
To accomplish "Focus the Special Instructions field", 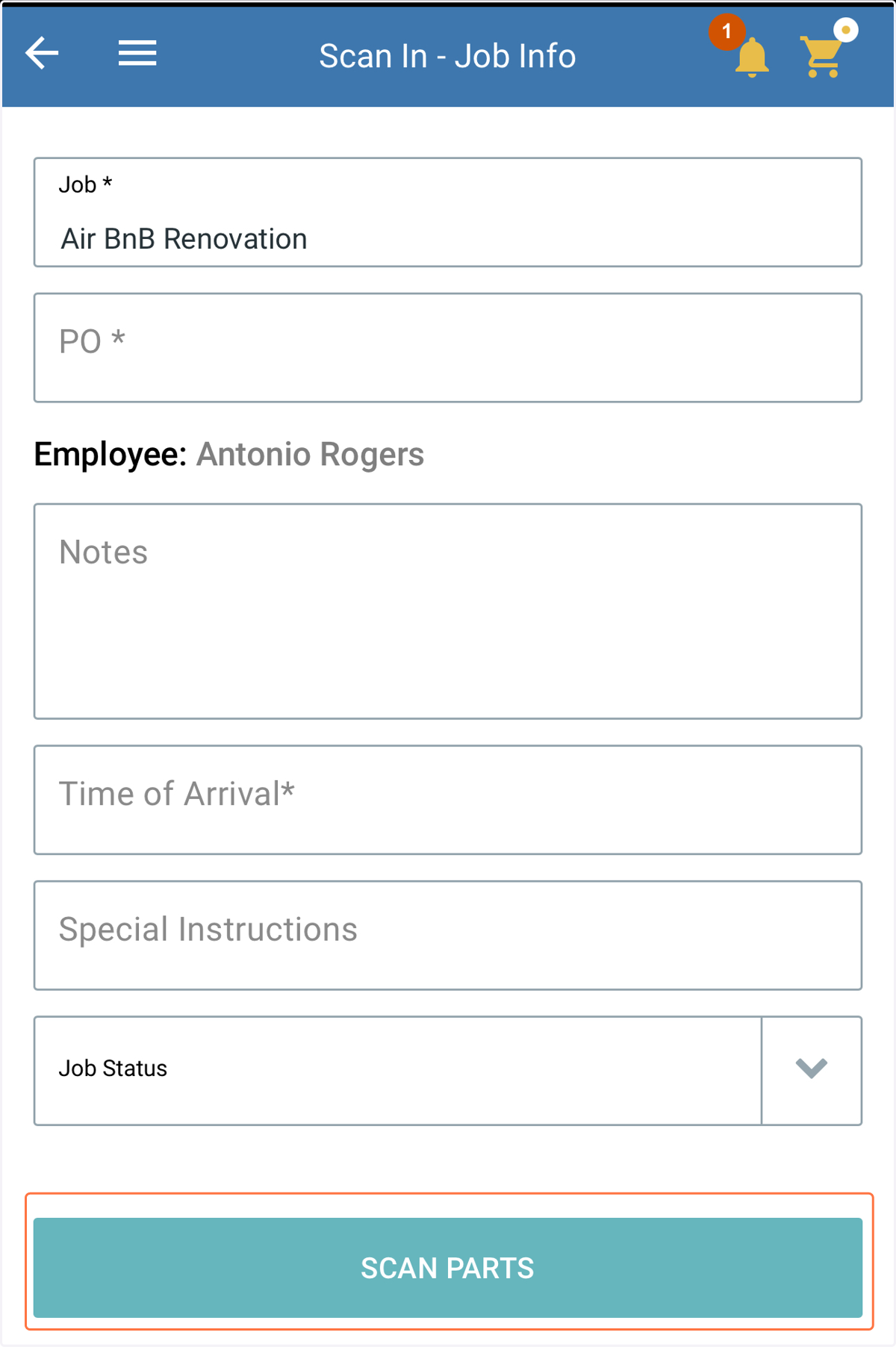I will click(x=448, y=936).
